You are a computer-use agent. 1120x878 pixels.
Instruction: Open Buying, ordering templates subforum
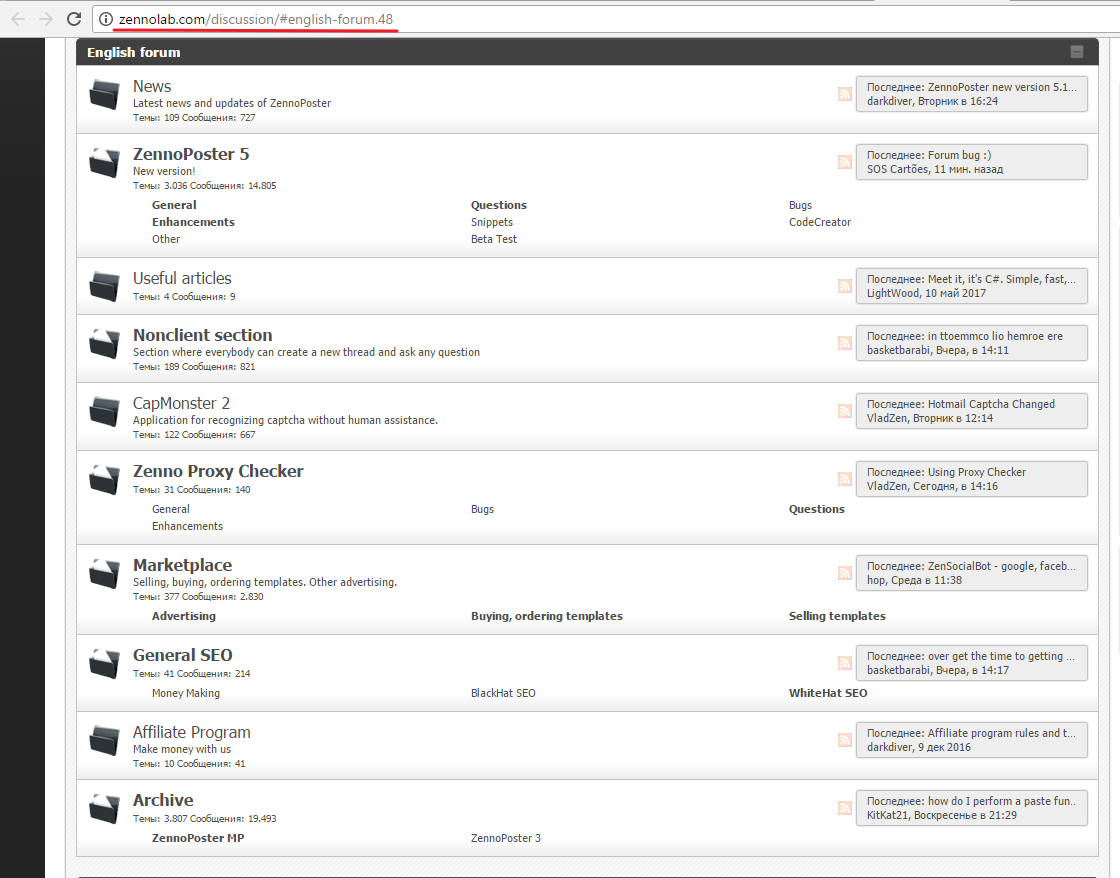coord(546,616)
